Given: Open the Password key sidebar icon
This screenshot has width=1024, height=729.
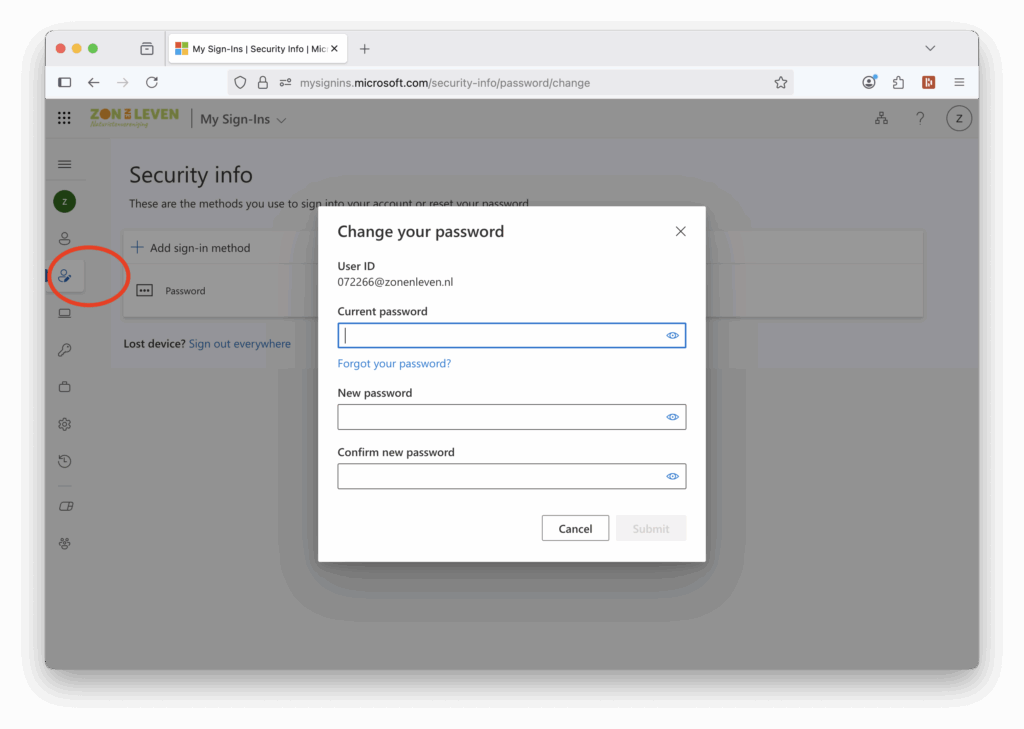Looking at the screenshot, I should [x=65, y=350].
